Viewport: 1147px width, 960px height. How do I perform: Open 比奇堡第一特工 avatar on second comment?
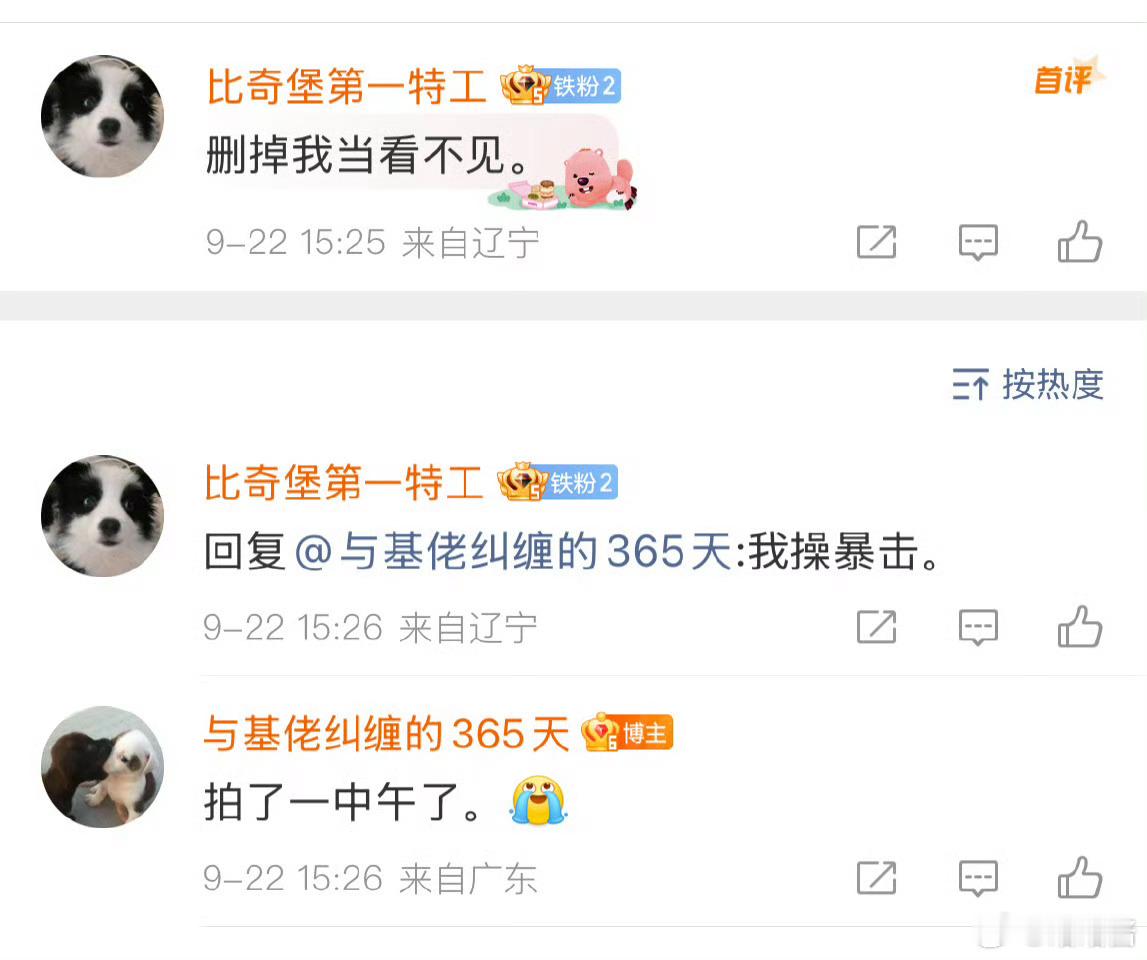point(102,516)
